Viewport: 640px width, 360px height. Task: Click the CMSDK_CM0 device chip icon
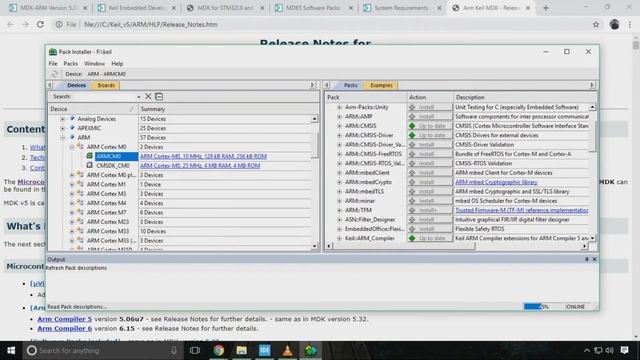[89, 165]
